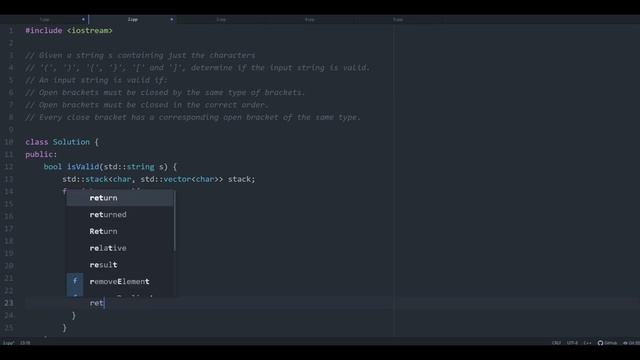Click the "#include <iostream>" line
The image size is (640, 360).
click(x=69, y=31)
